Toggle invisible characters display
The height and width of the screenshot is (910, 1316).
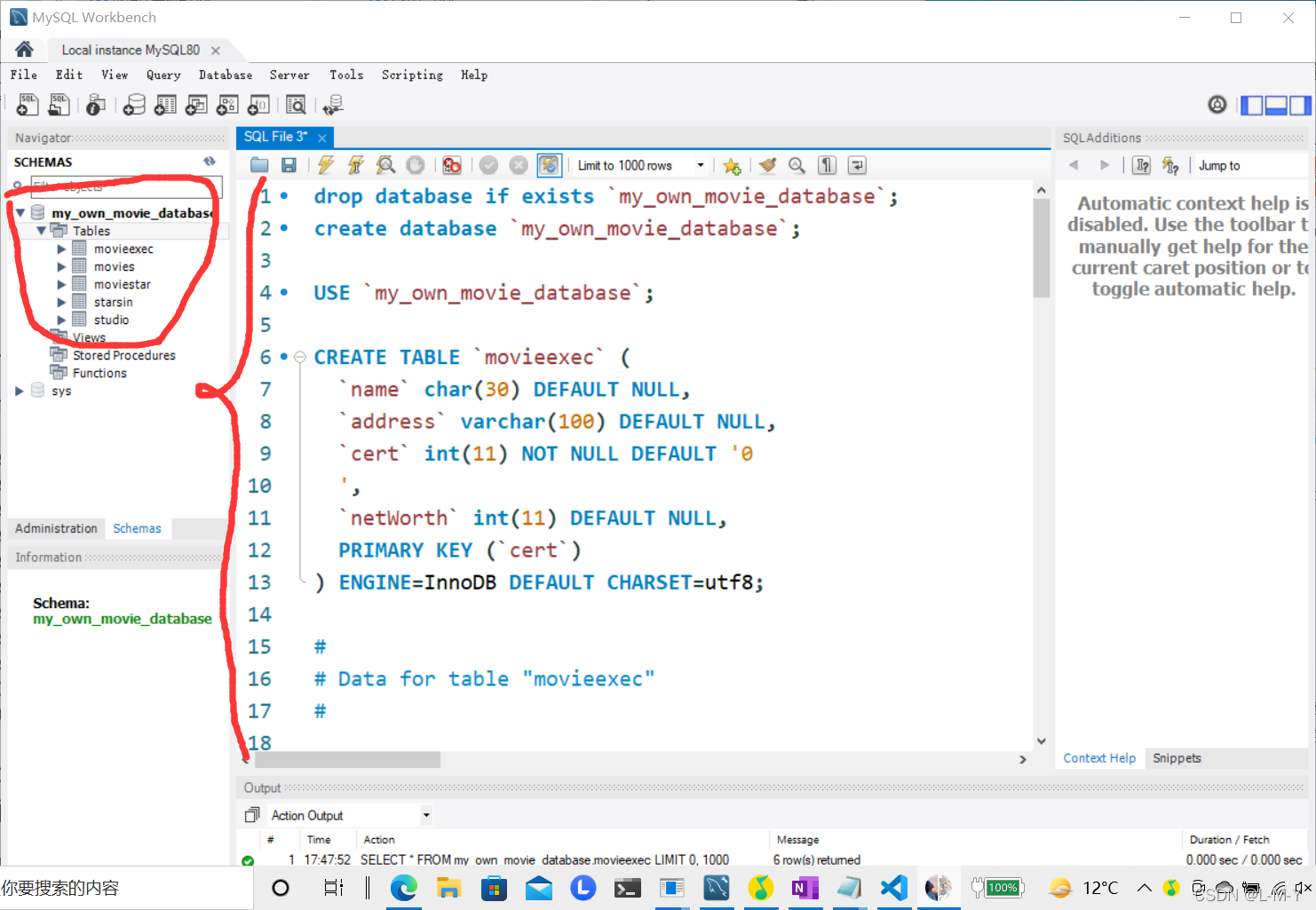pos(827,165)
